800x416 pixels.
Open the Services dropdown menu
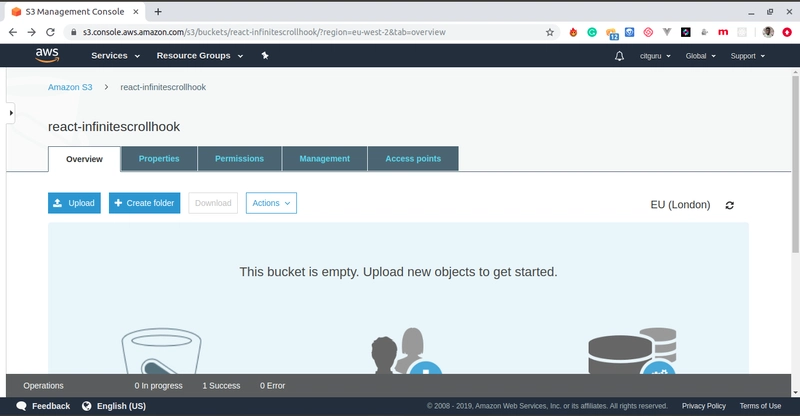(115, 56)
